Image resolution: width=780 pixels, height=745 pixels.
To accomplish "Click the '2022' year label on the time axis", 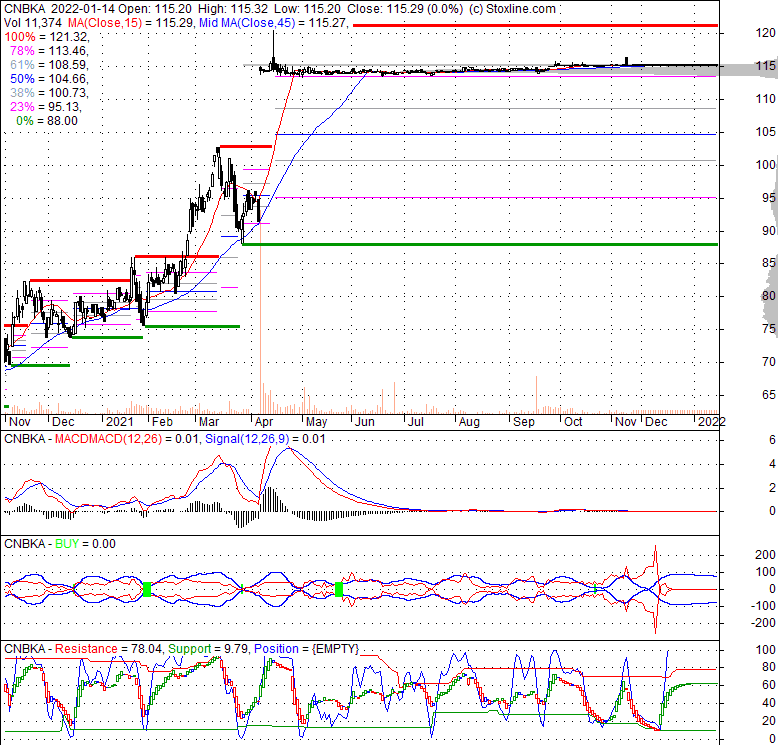I will point(711,422).
